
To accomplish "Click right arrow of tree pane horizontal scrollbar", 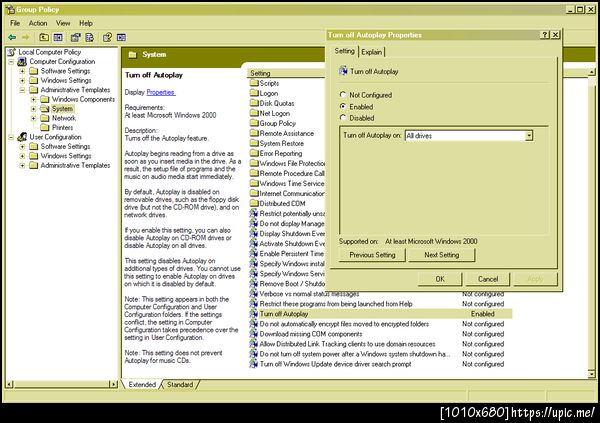I will (x=113, y=384).
